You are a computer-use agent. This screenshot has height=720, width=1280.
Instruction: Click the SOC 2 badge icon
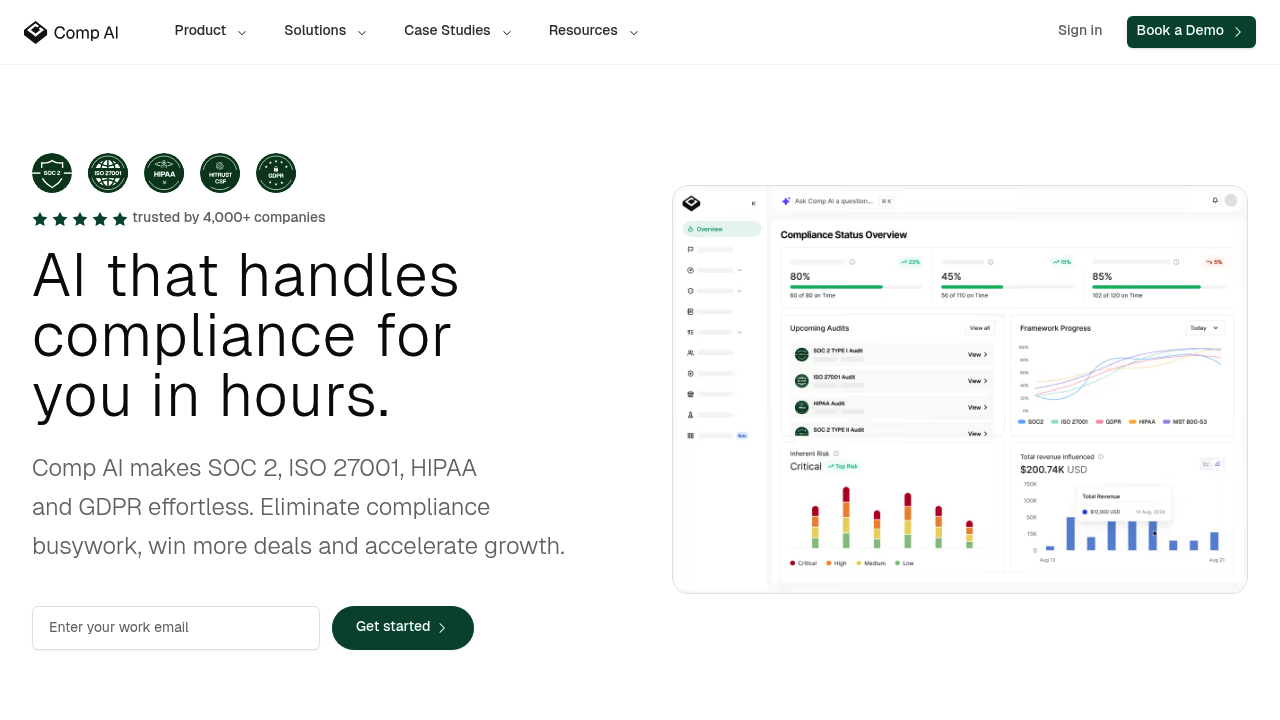(x=52, y=173)
